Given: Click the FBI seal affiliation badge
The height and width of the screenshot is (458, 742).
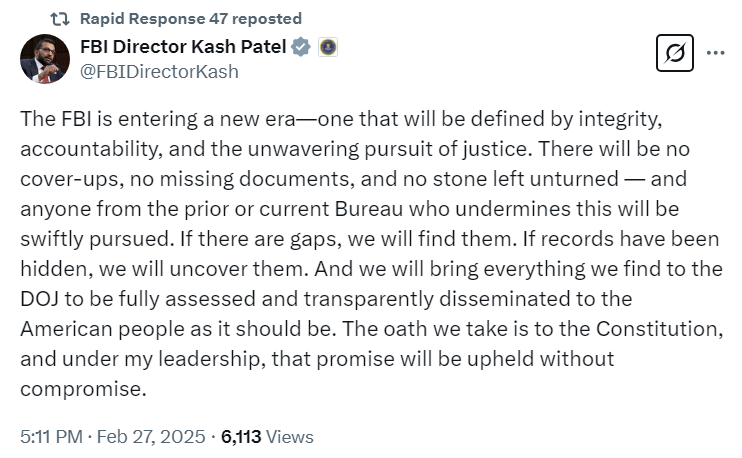Looking at the screenshot, I should (x=327, y=47).
